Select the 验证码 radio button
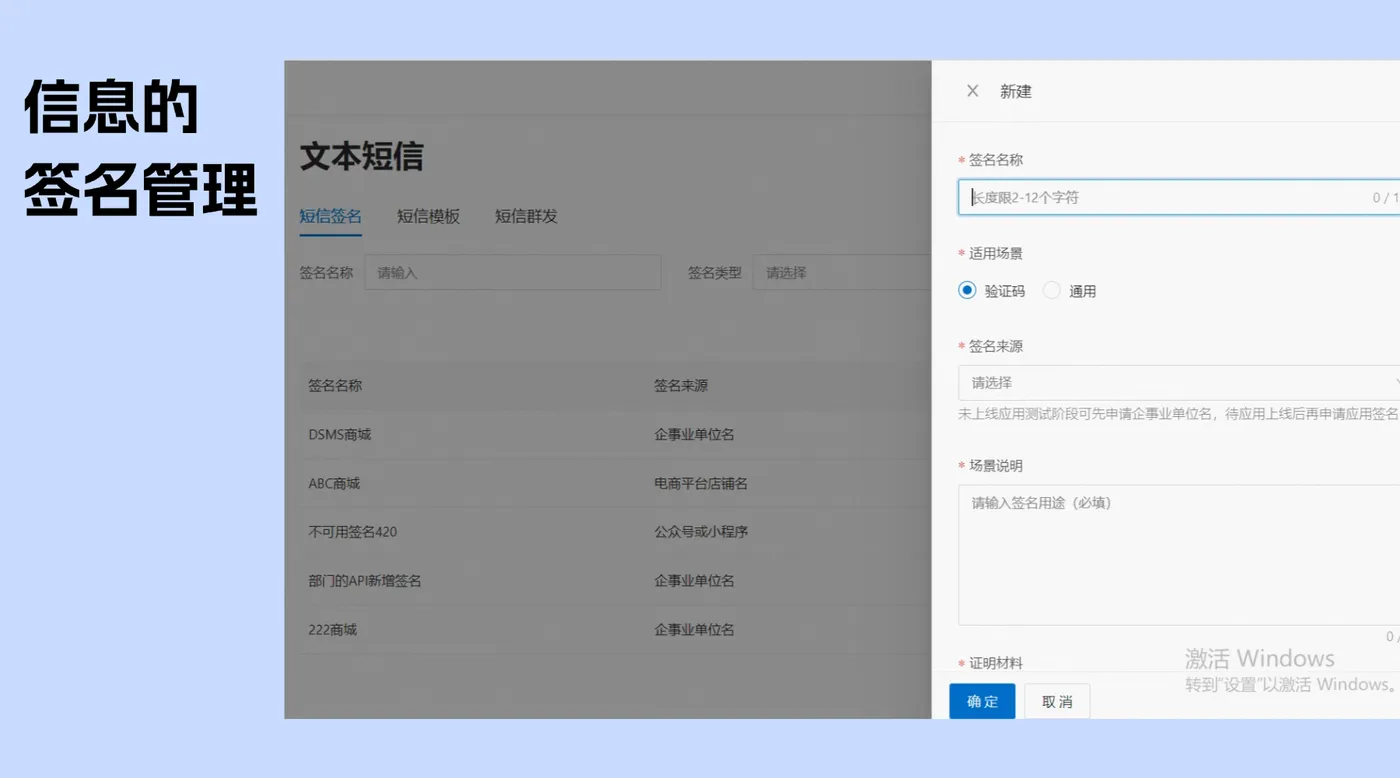 (x=967, y=290)
